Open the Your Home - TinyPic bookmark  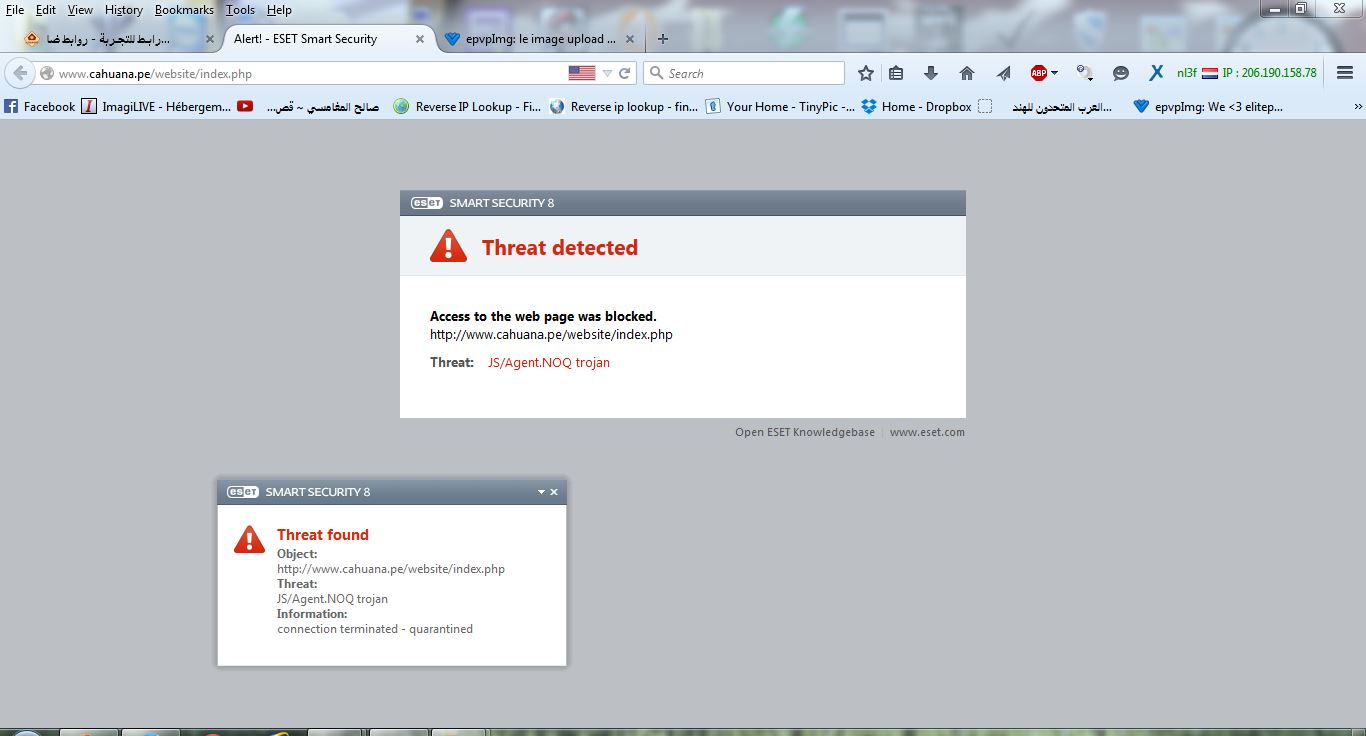pos(780,106)
